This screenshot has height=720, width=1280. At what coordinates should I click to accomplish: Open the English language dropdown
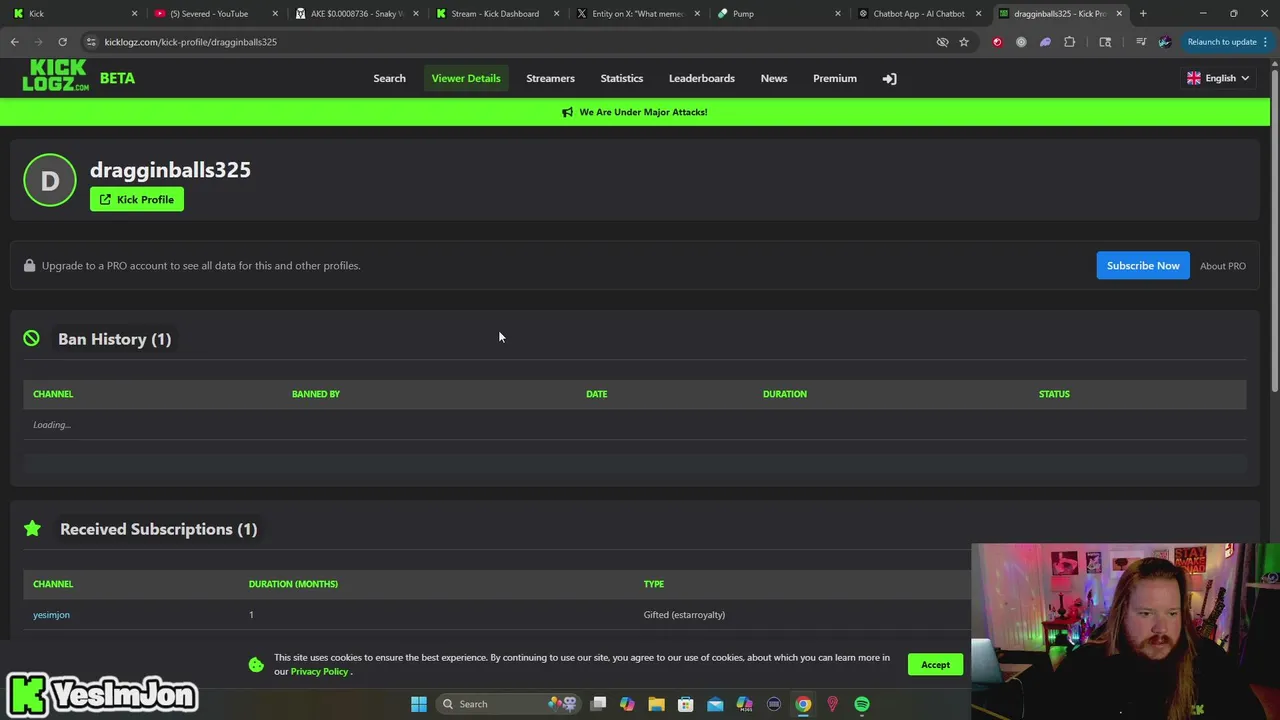[x=1217, y=78]
